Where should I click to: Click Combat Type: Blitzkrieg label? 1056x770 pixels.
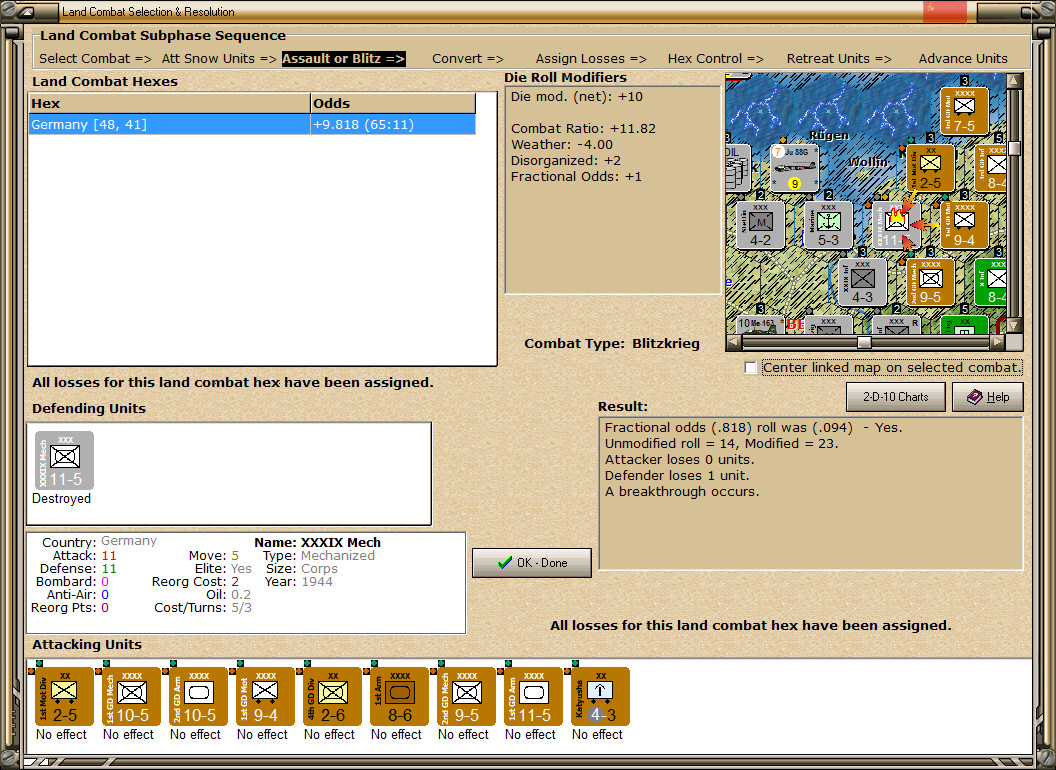pos(612,344)
